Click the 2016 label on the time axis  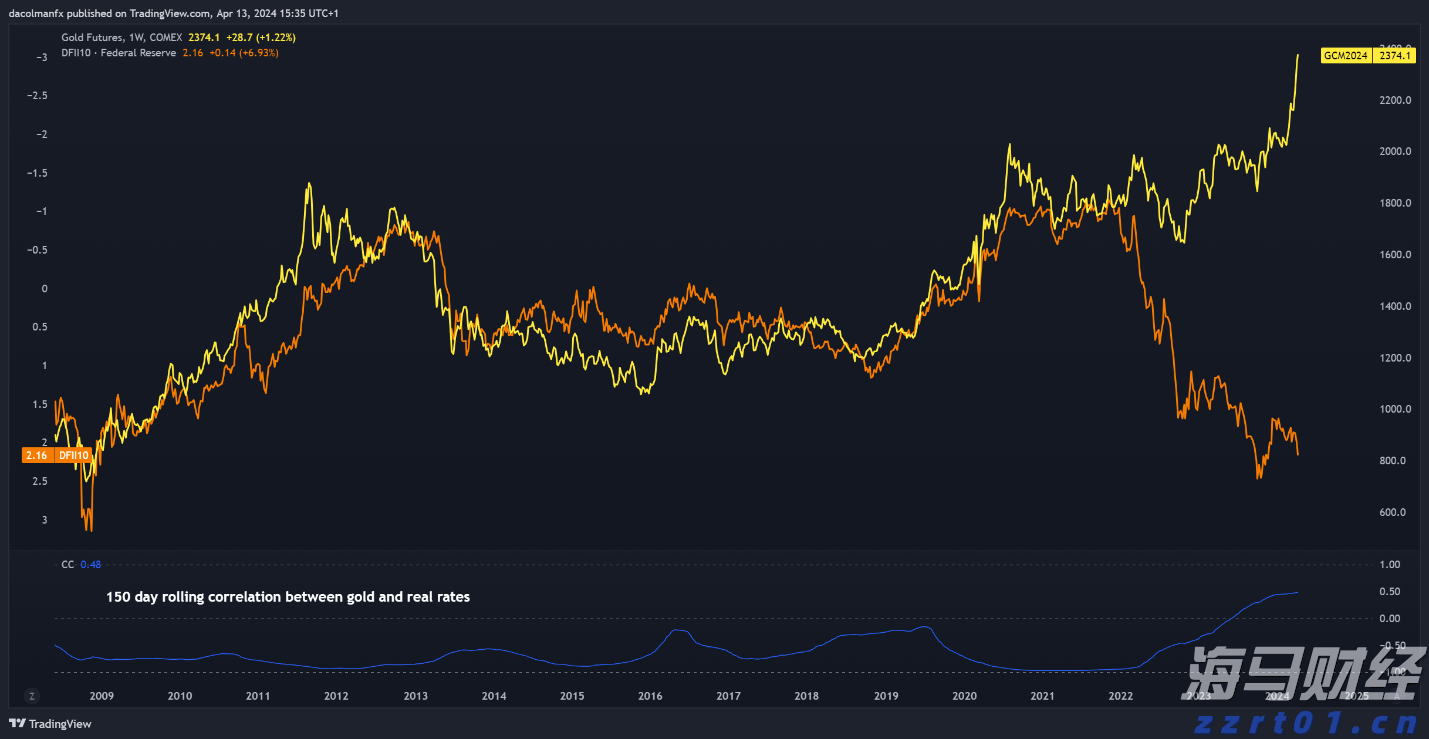tap(650, 696)
